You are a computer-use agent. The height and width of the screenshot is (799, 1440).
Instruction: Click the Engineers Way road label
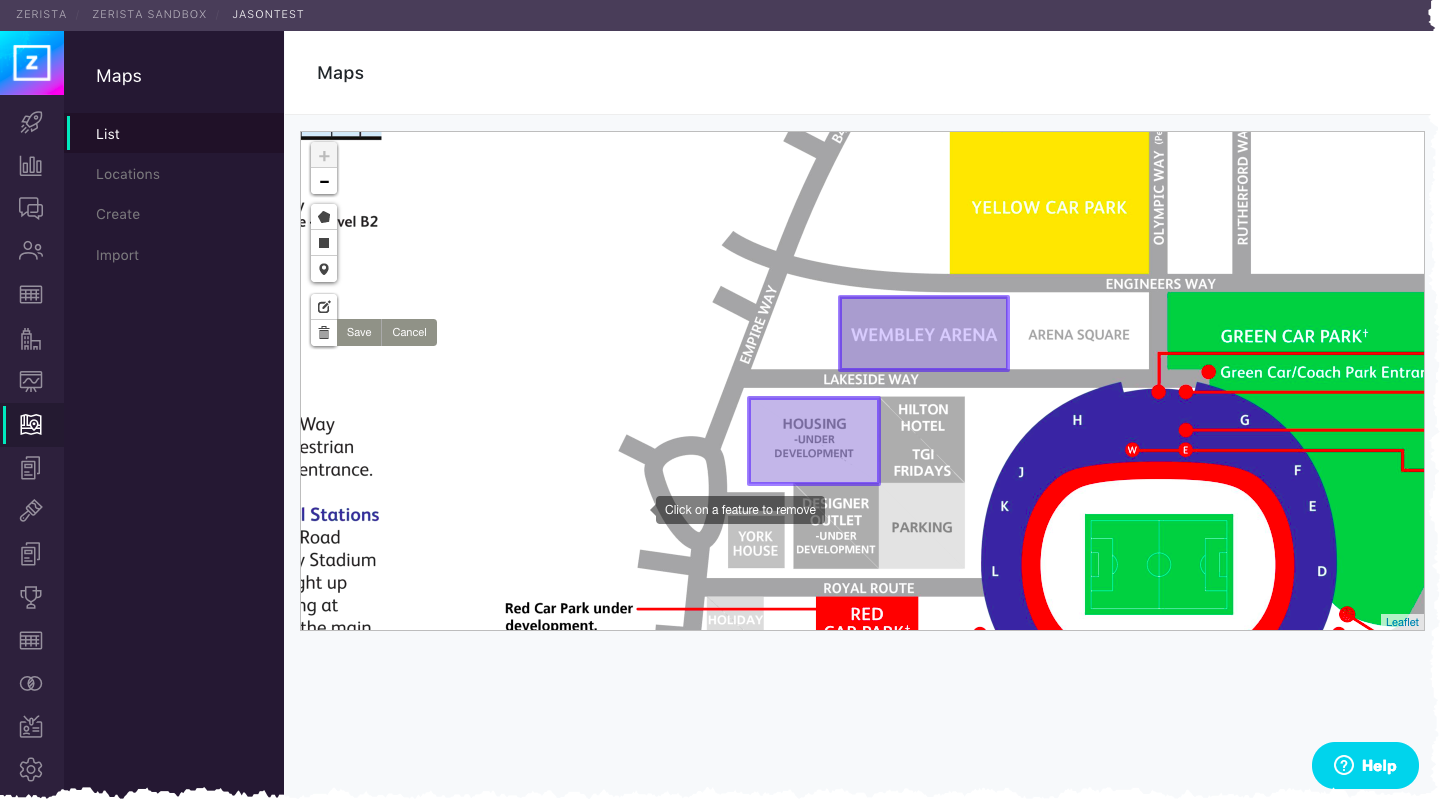point(1160,284)
